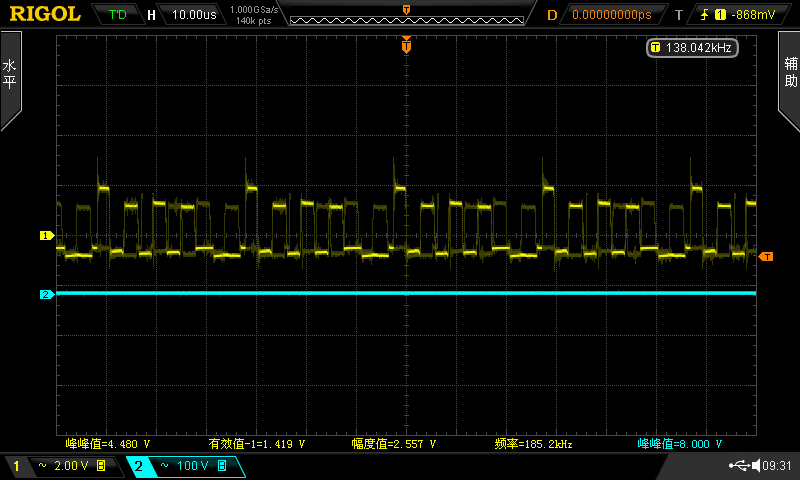Click the channel 2 bandwidth limit icon
Viewport: 800px width, 480px height.
(222, 465)
